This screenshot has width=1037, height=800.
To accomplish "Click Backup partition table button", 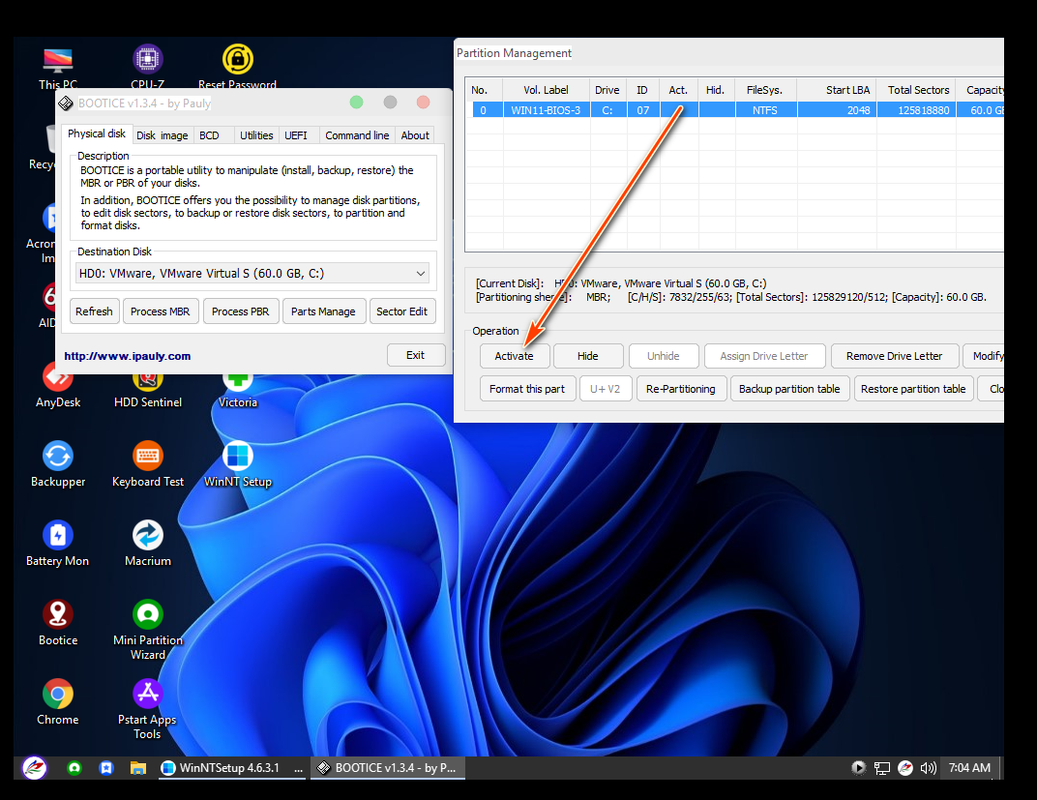I will 789,389.
